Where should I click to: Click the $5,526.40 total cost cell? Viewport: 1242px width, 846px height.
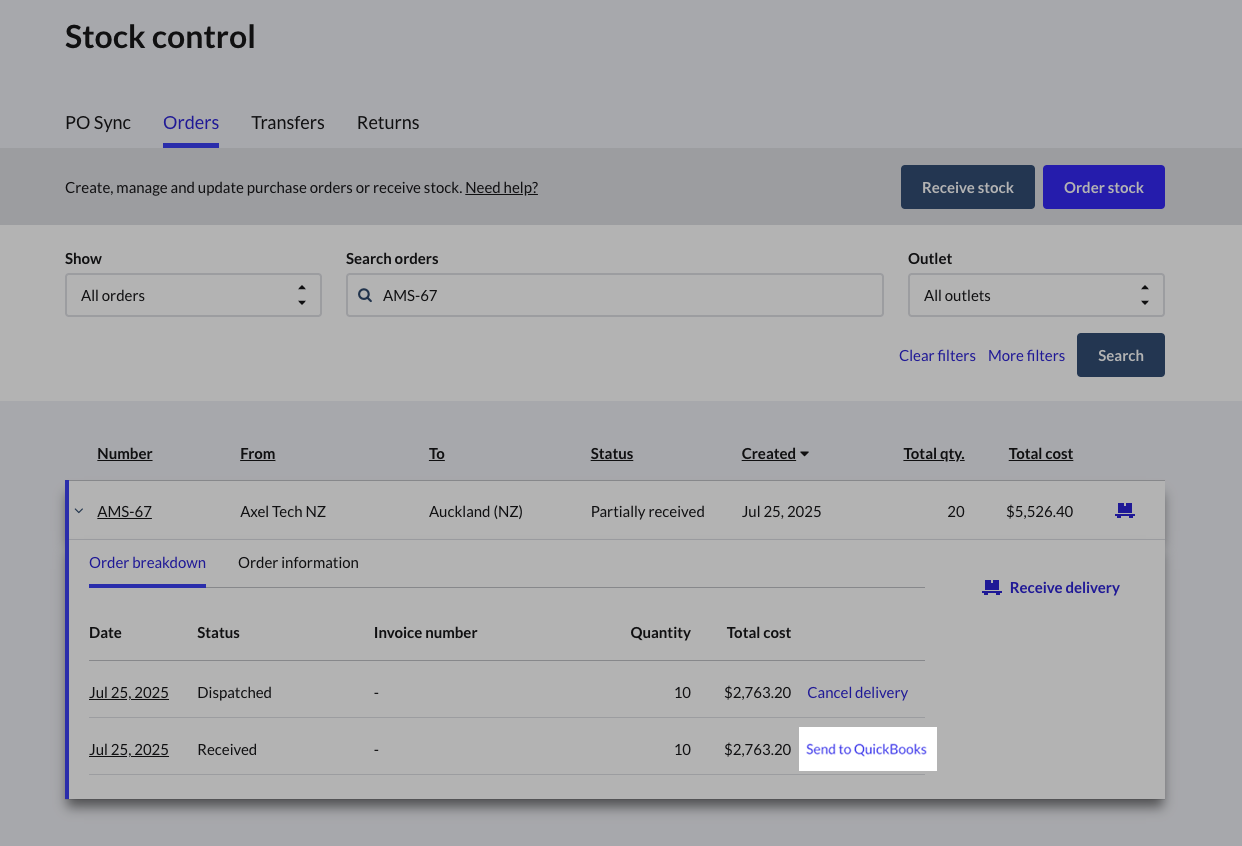pyautogui.click(x=1040, y=511)
